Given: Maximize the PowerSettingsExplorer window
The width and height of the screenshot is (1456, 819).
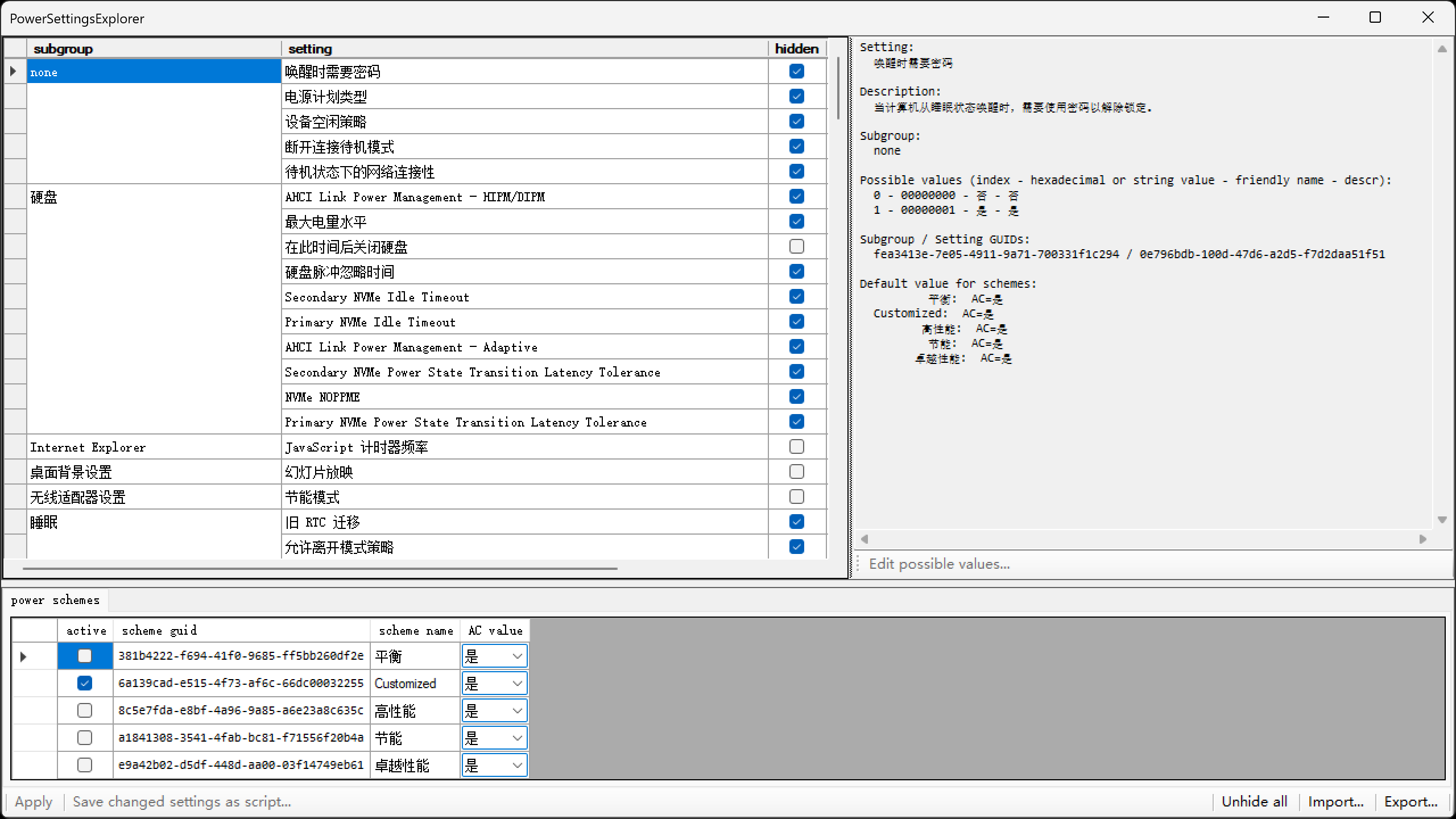Looking at the screenshot, I should 1375,18.
